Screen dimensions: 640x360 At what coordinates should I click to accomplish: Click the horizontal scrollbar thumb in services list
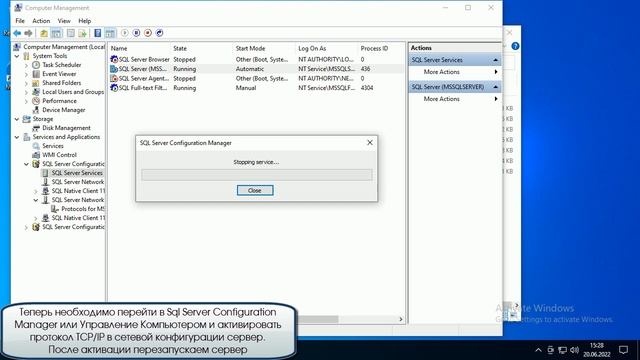[x=318, y=319]
